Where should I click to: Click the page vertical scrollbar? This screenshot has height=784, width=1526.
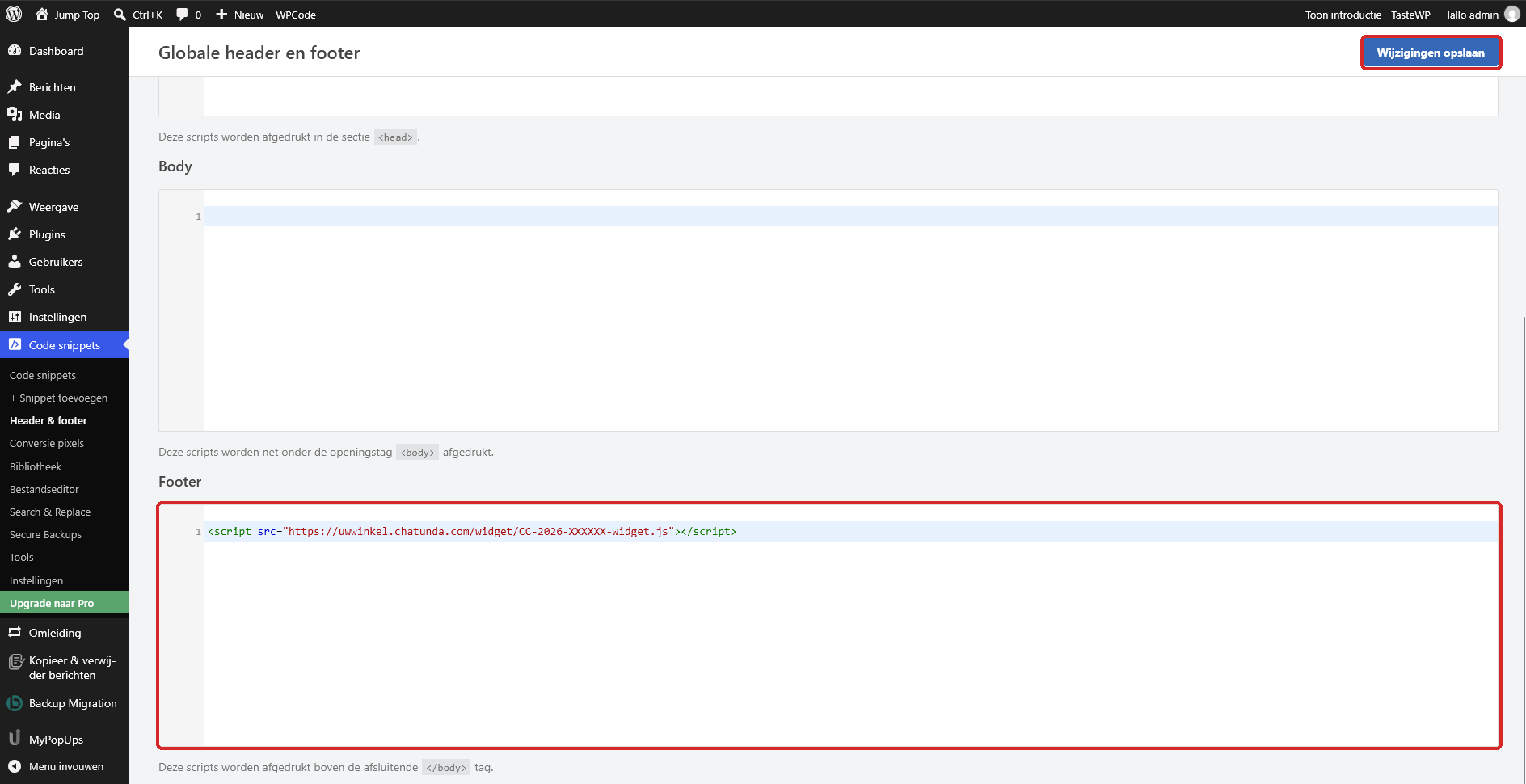pos(1523,550)
